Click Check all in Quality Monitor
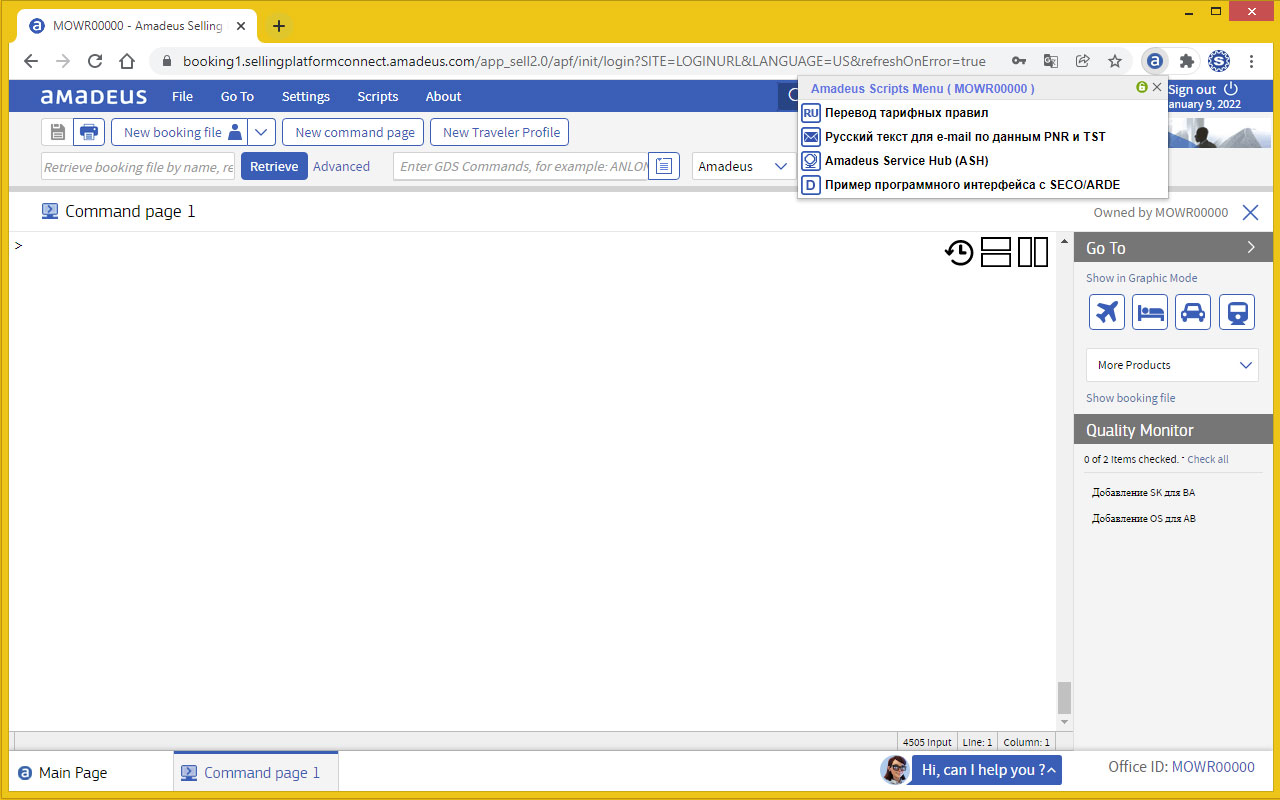 click(1208, 459)
